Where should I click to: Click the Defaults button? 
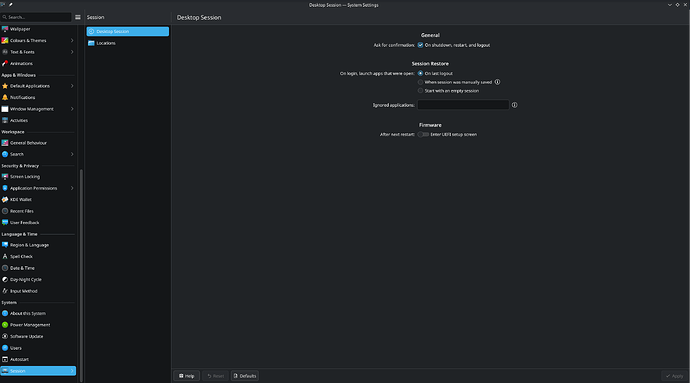(x=245, y=376)
